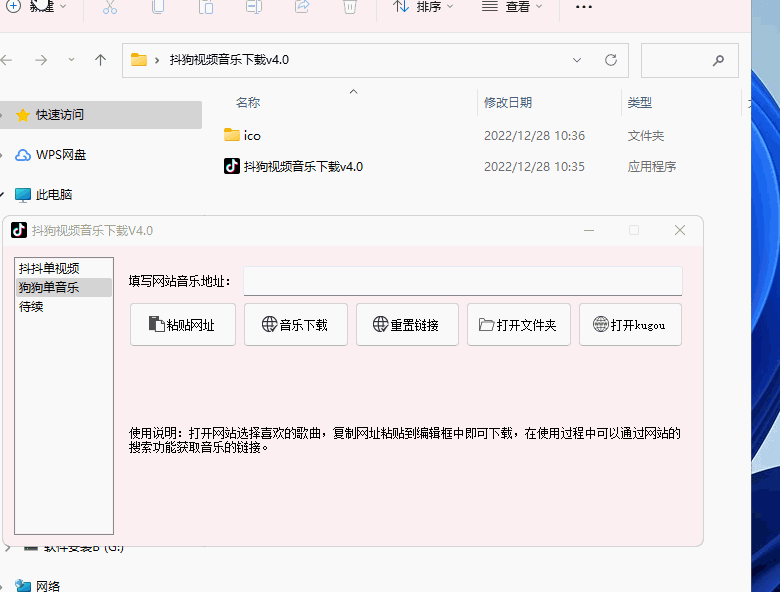Click 抖狗视频音乐下载v4.0 in the address path
The image size is (780, 592).
point(229,60)
